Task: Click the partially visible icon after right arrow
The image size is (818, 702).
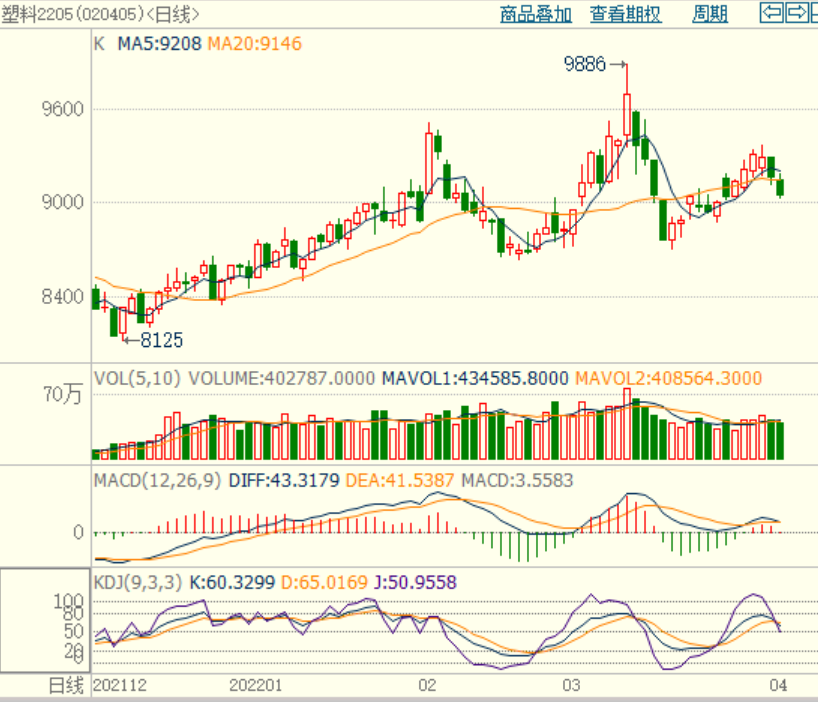Action: (x=813, y=13)
